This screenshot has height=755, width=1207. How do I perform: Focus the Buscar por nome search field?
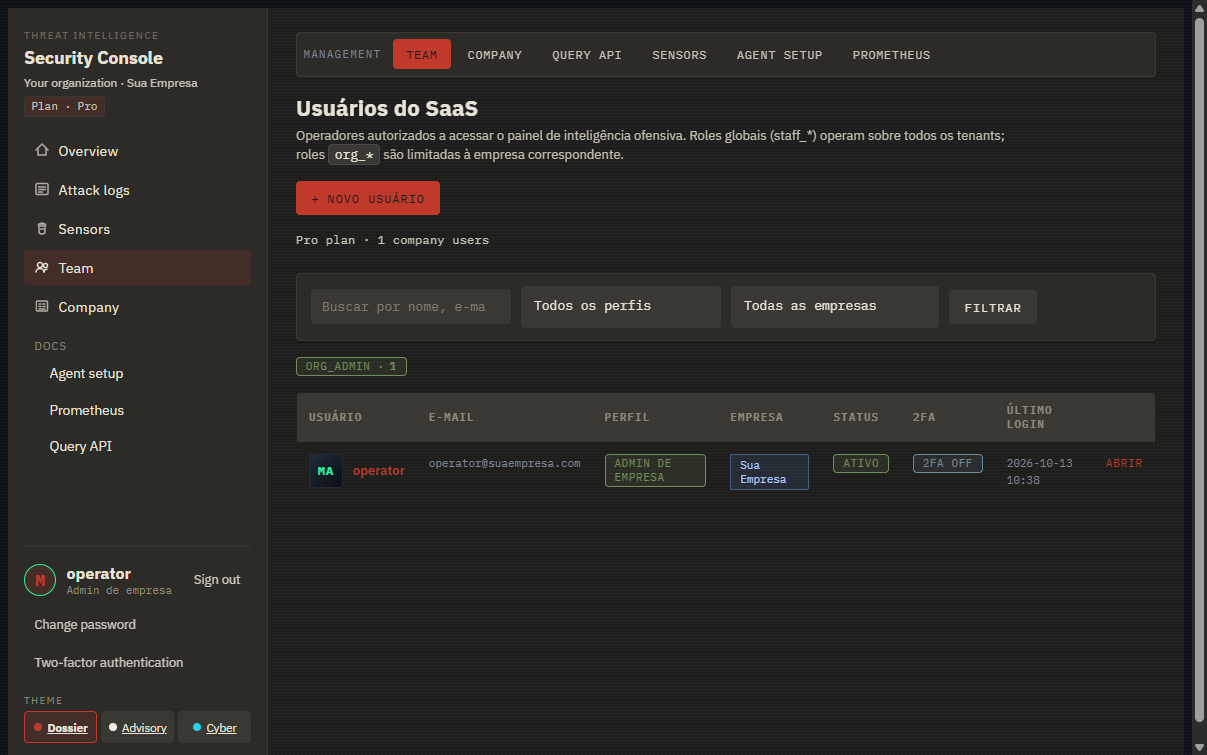click(411, 306)
